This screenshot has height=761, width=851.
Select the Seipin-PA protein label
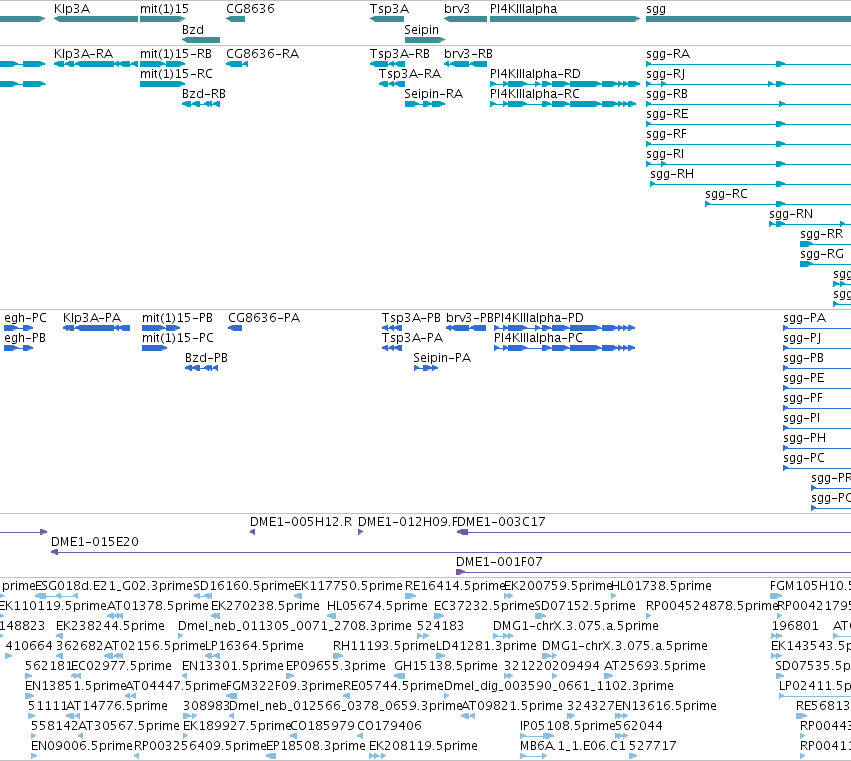tap(442, 358)
